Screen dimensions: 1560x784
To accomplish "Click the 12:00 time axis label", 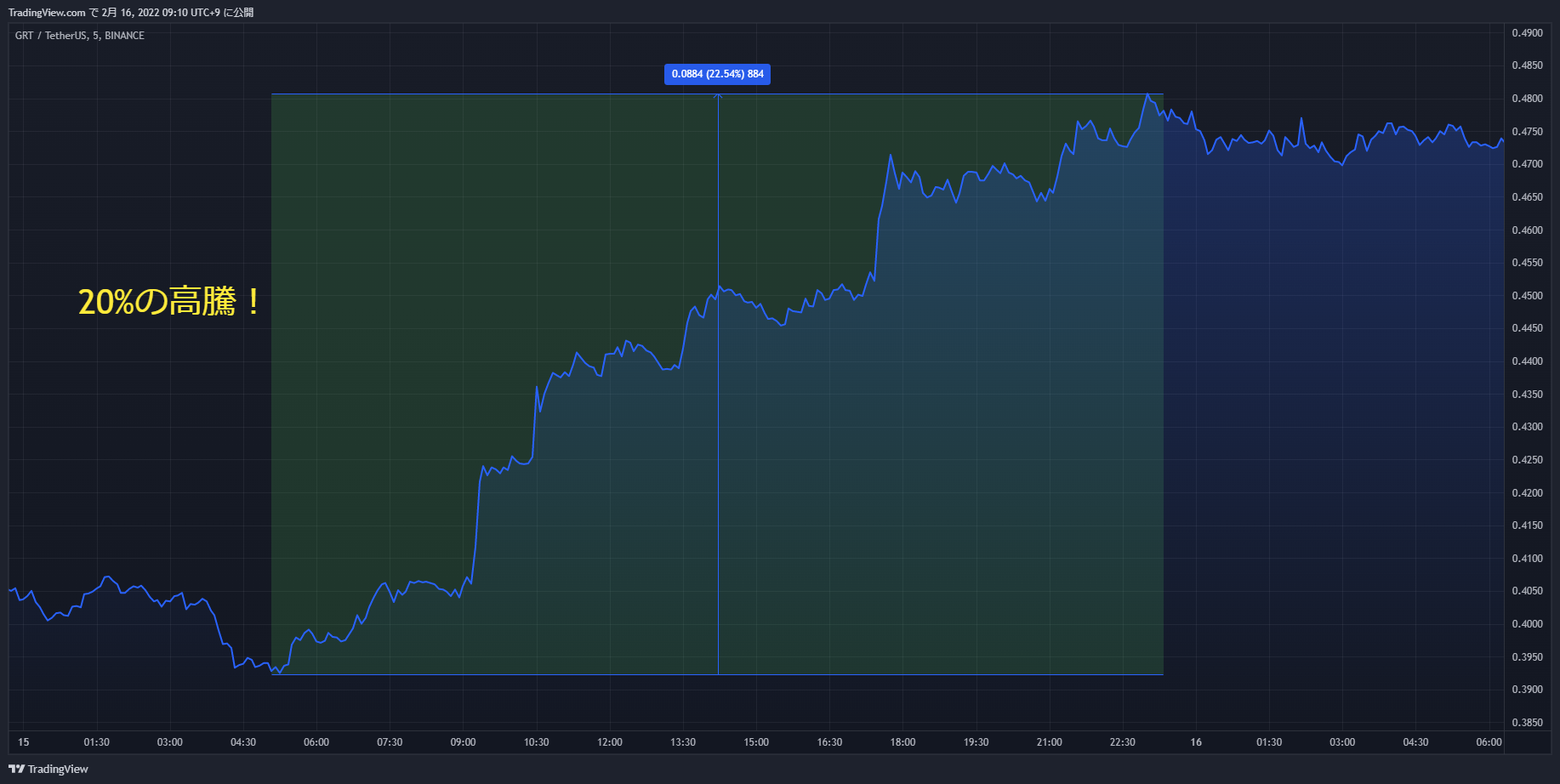I will tap(610, 742).
